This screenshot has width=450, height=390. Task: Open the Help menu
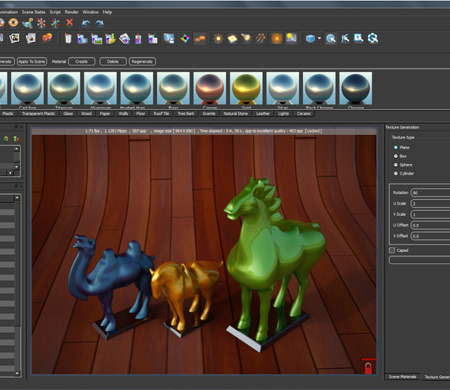[107, 12]
